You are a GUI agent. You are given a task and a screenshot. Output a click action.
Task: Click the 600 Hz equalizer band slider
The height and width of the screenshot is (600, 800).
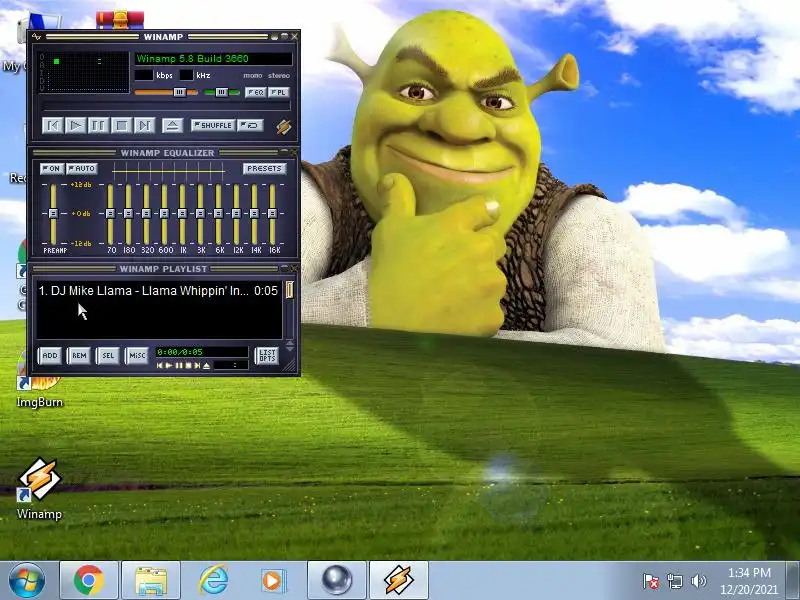pos(164,214)
